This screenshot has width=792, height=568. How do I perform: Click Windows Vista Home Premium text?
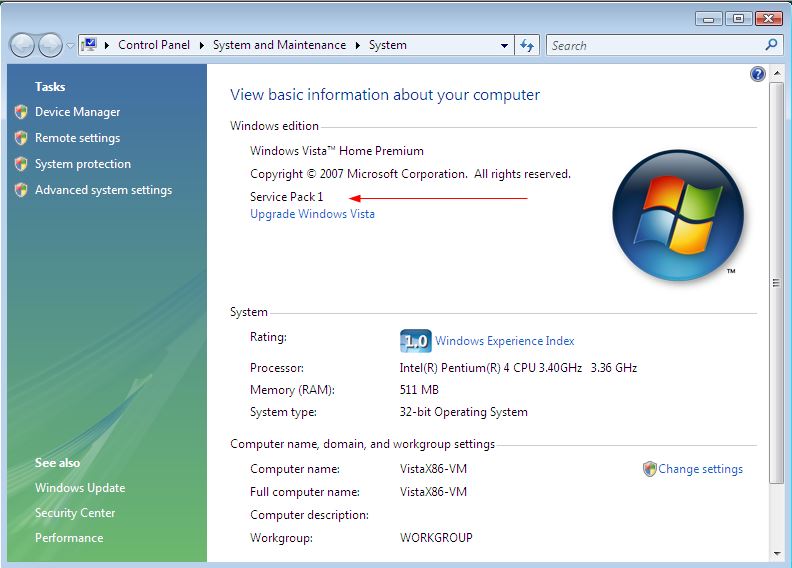click(337, 151)
